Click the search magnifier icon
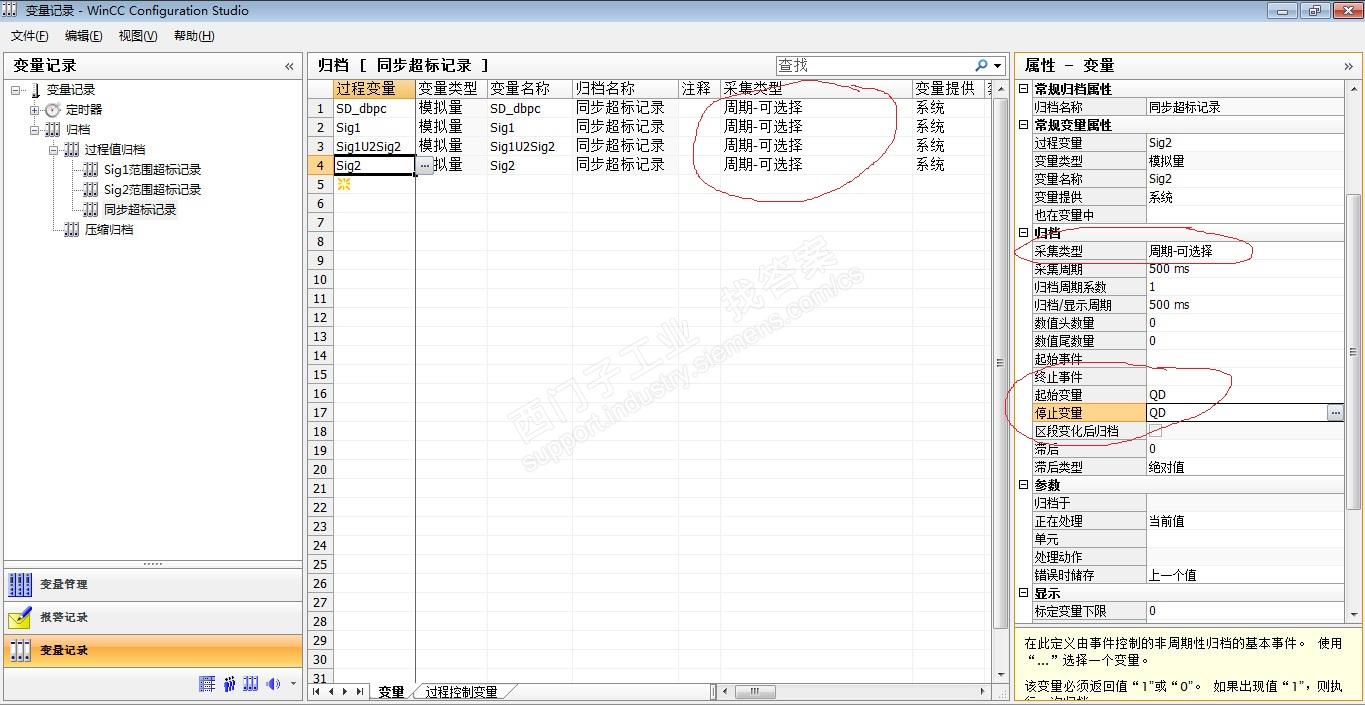 coord(981,66)
